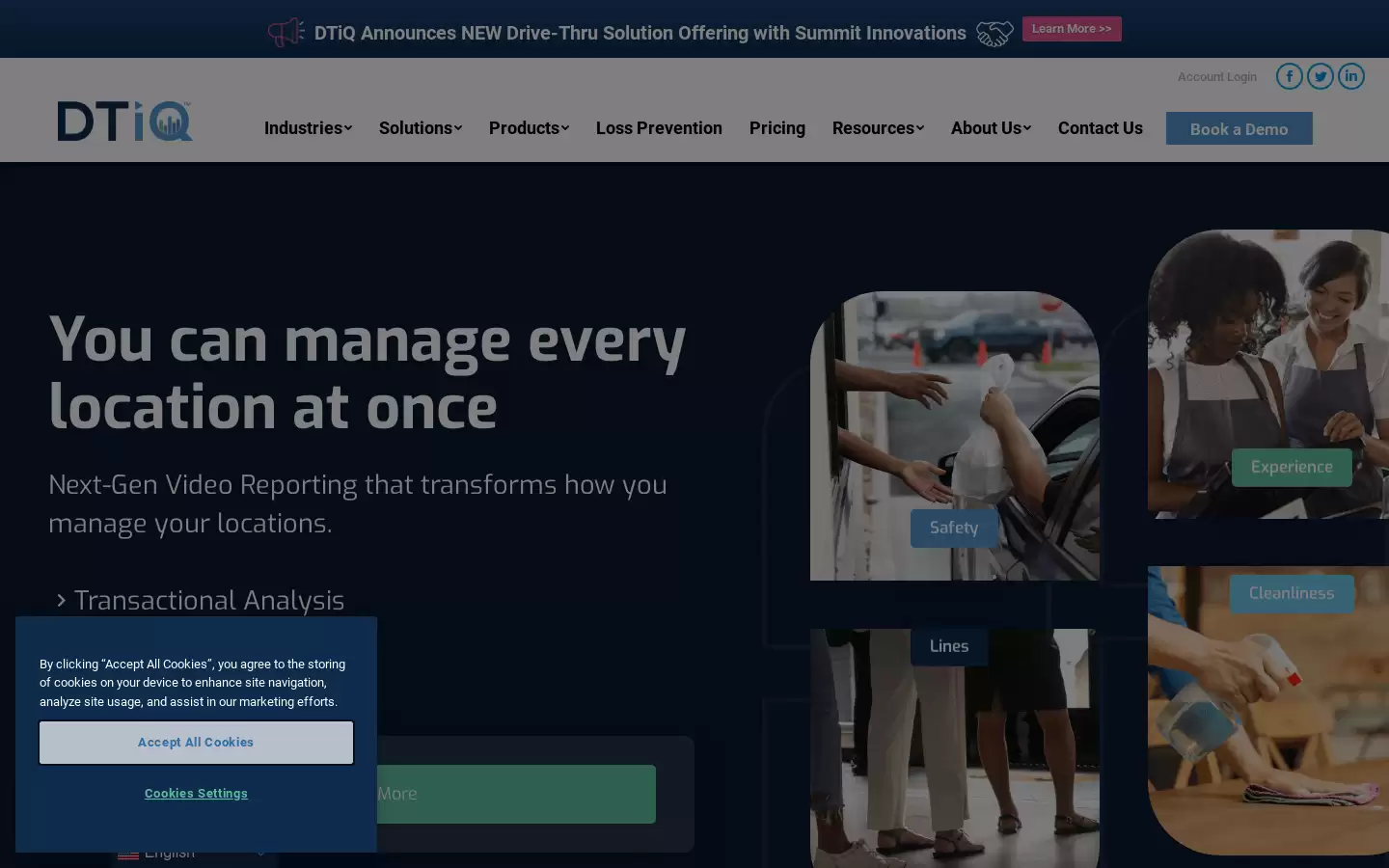Select the Safety label on drive-thru photo

point(954,528)
